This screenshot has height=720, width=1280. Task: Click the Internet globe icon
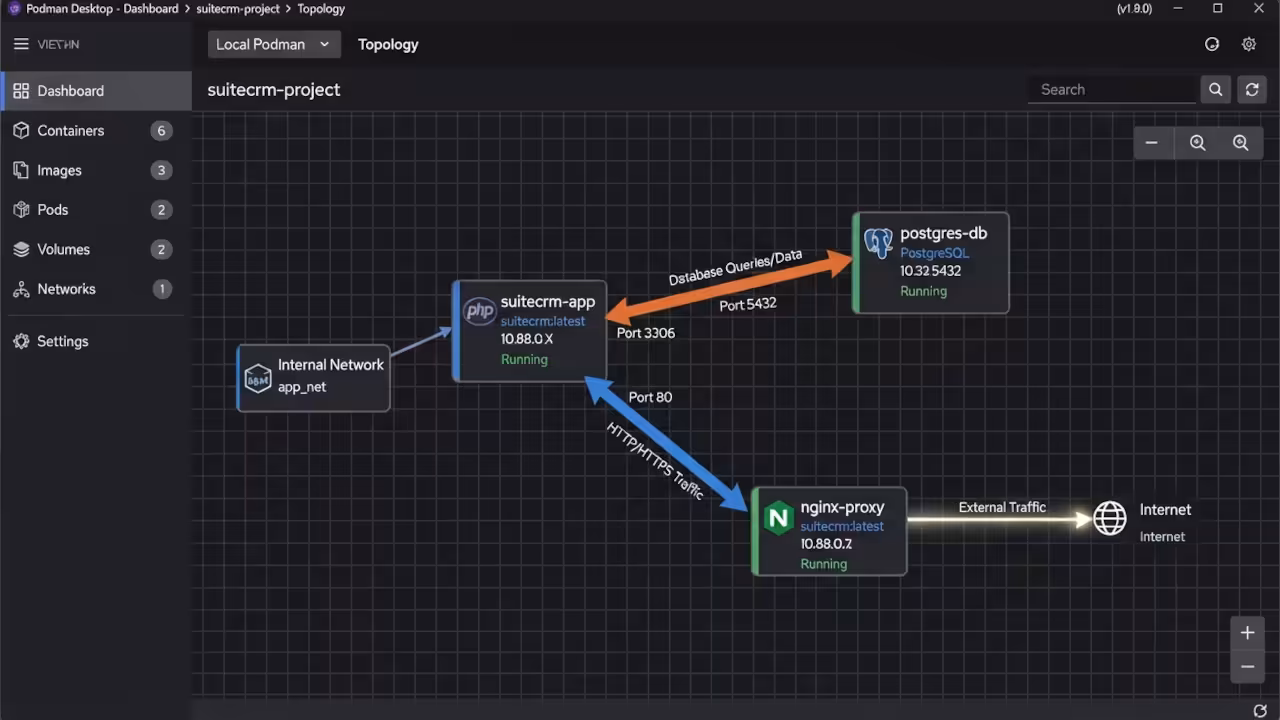pos(1109,518)
